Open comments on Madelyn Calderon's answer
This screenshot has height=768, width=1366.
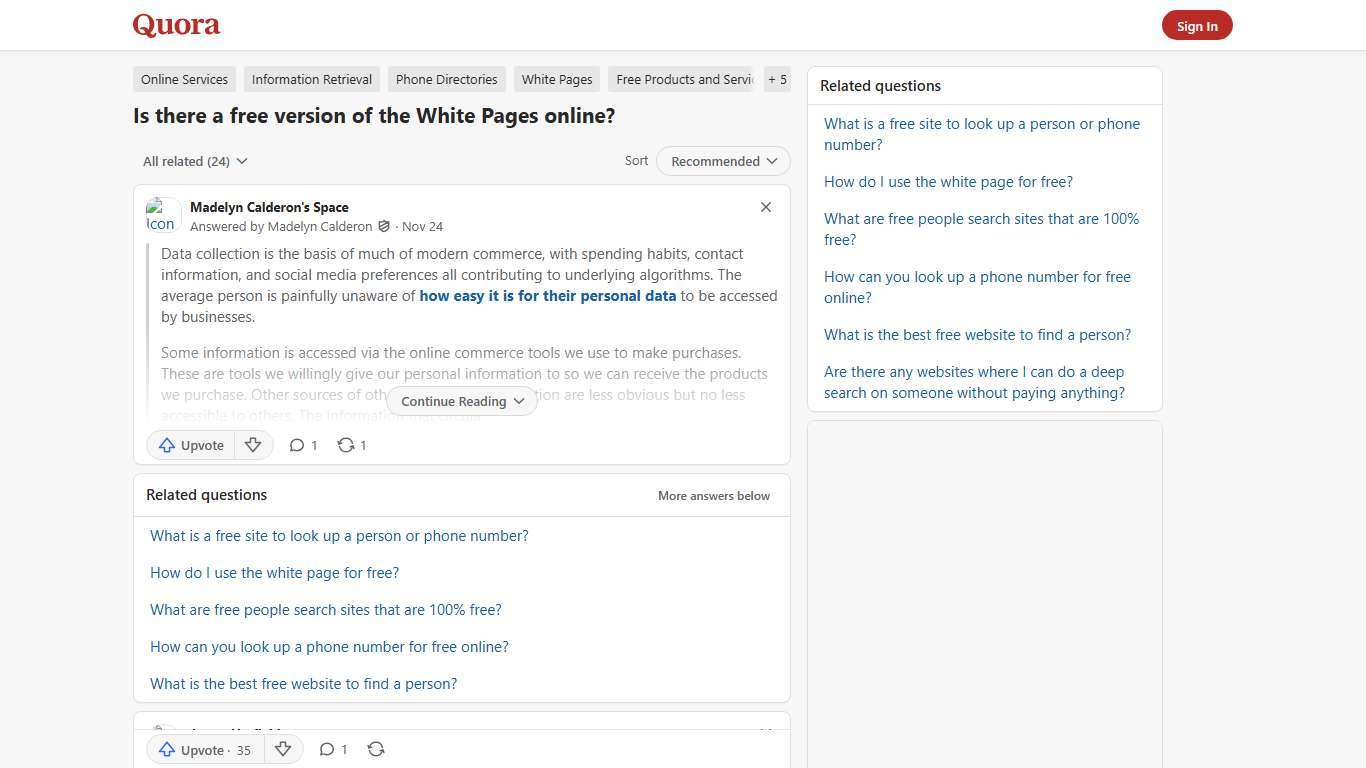[x=302, y=445]
